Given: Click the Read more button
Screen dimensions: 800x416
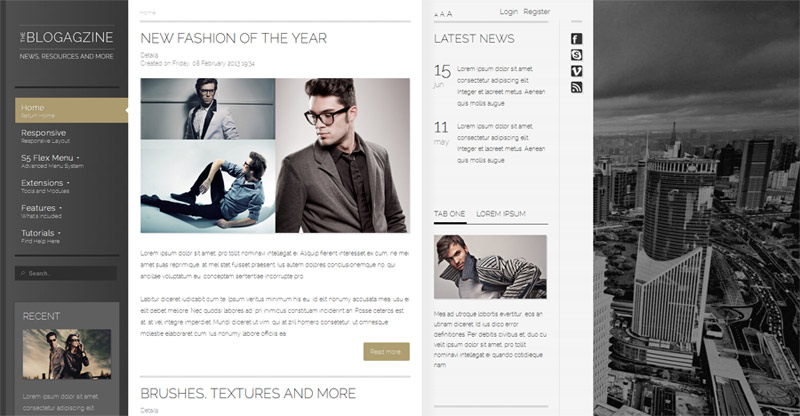Looking at the screenshot, I should [386, 352].
